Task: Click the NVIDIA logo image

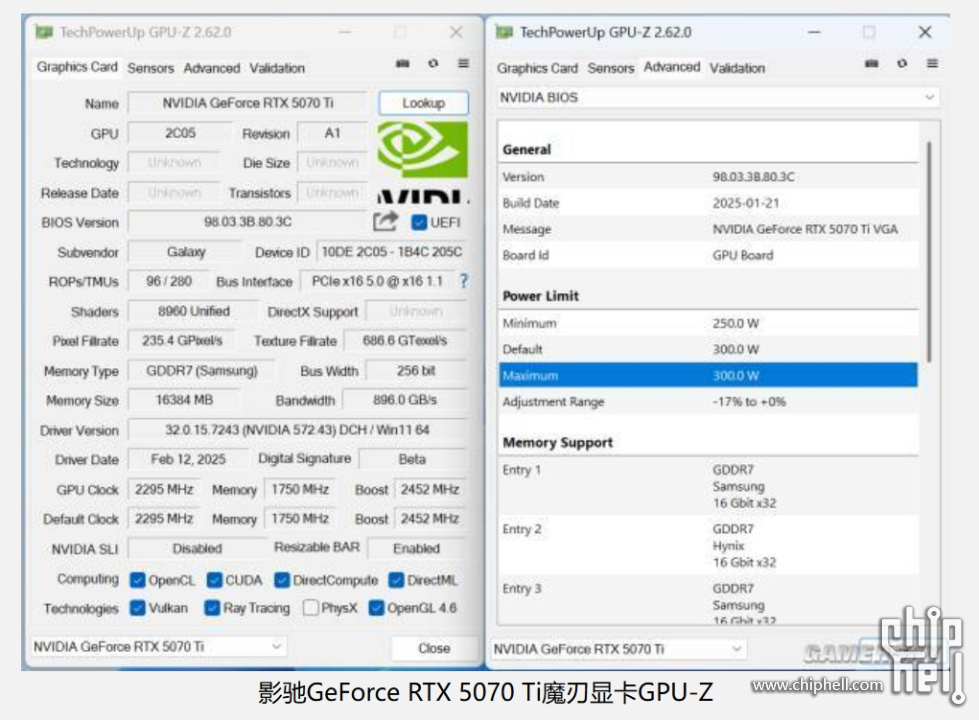Action: coord(423,161)
